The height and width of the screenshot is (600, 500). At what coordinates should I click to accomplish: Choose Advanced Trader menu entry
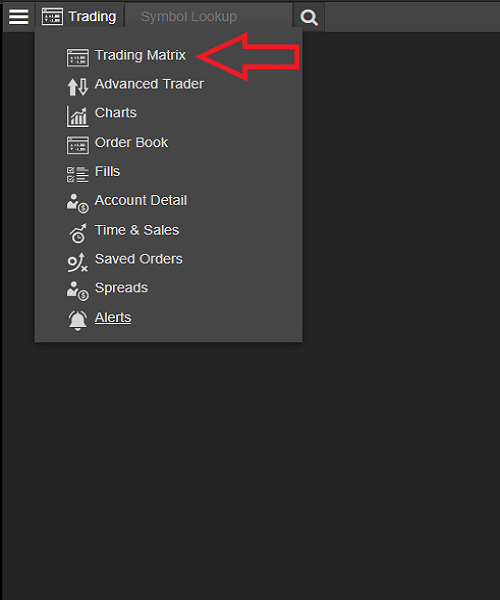(149, 84)
